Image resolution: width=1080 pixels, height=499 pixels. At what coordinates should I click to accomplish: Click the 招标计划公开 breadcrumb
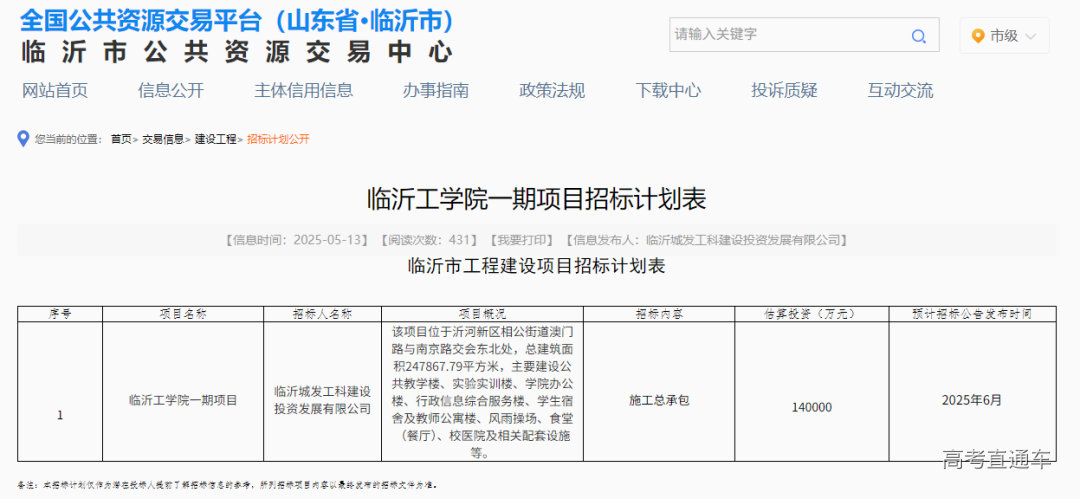[x=278, y=139]
